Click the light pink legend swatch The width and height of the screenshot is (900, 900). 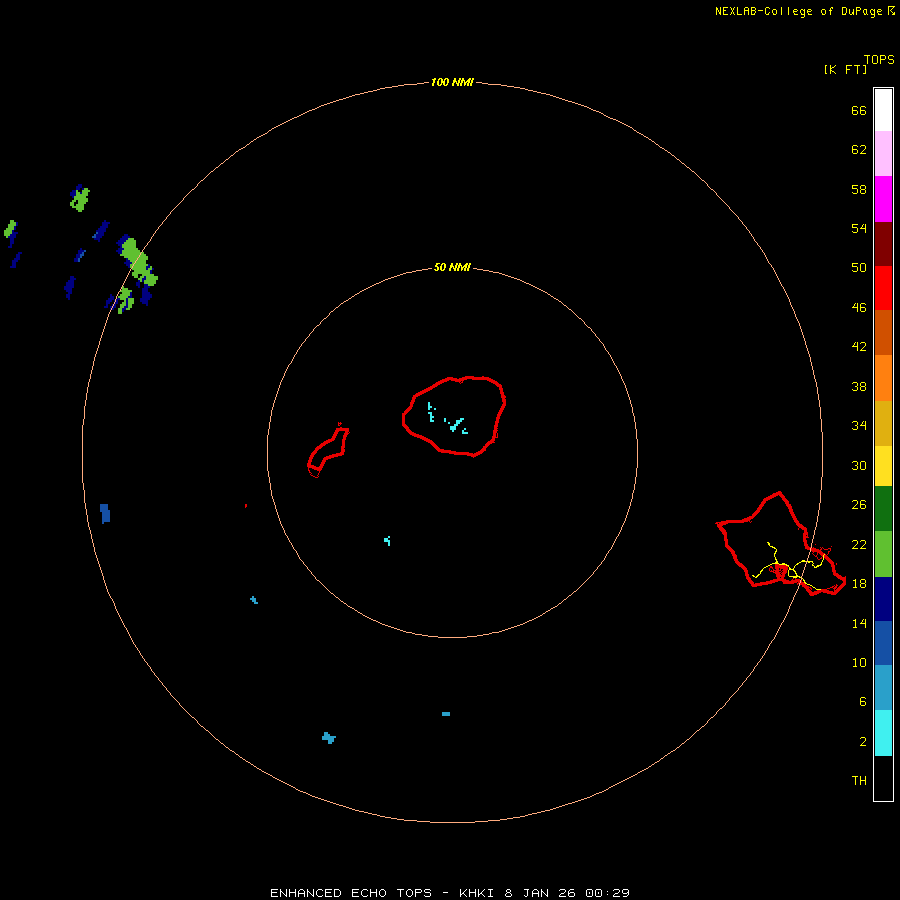[x=883, y=154]
